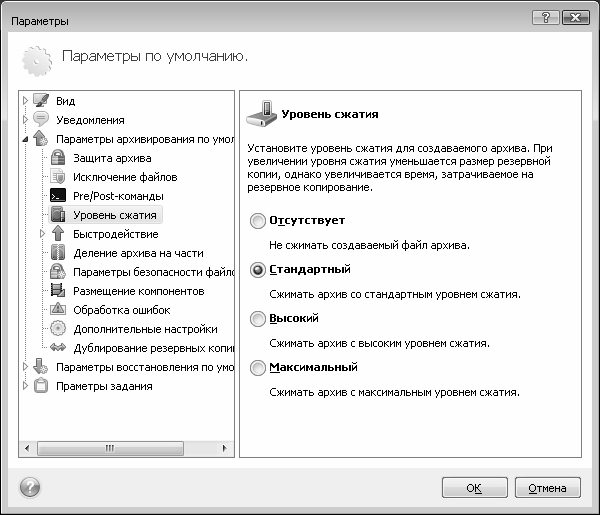Click the tree scrollbar left arrow
The height and width of the screenshot is (515, 600).
[27, 448]
